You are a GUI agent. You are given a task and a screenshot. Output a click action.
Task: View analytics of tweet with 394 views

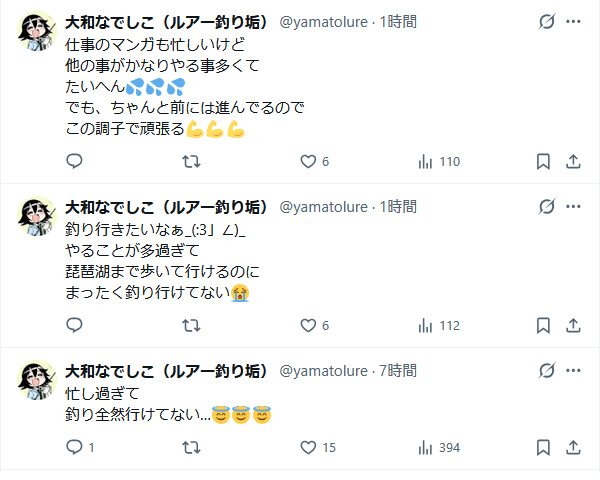click(425, 447)
